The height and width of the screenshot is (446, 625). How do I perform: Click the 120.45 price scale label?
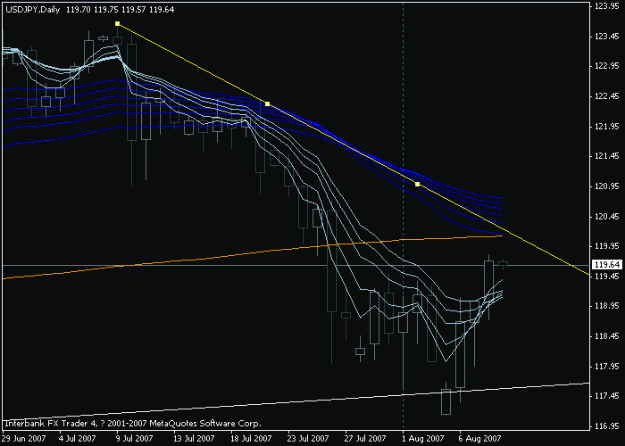coord(607,216)
